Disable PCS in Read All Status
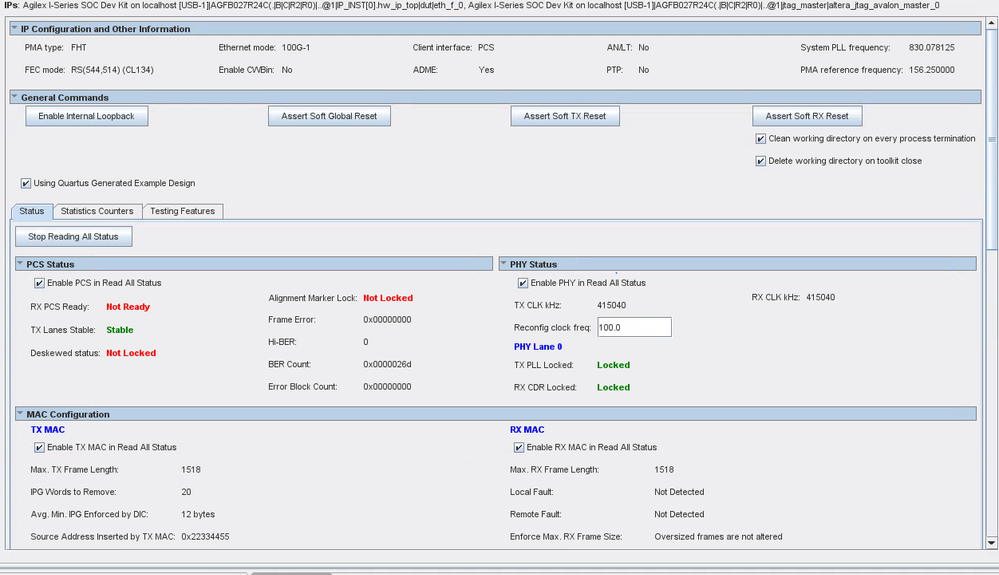Screen dimensions: 999x575 [40, 283]
